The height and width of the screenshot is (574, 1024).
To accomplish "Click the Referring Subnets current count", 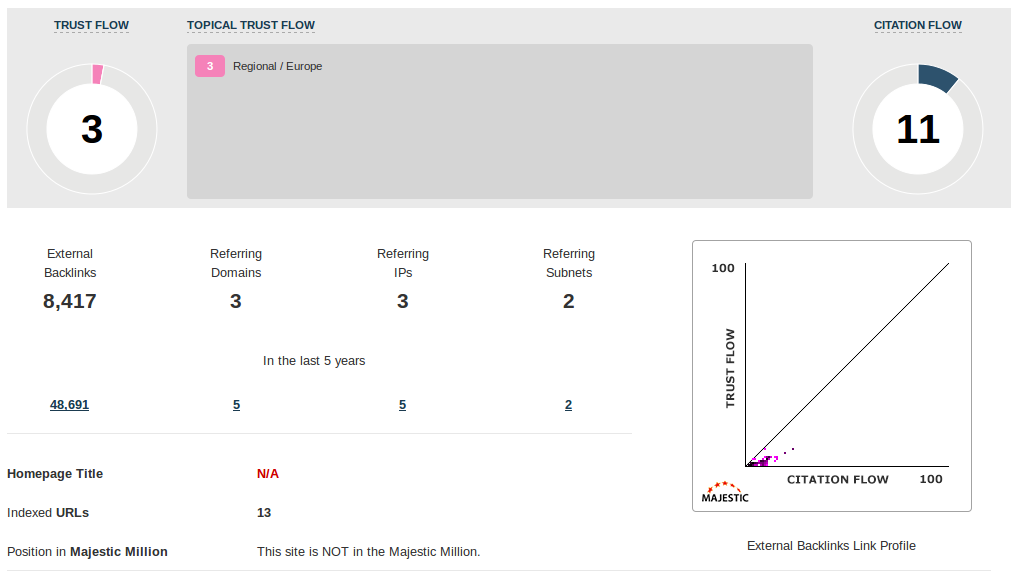I will click(568, 301).
